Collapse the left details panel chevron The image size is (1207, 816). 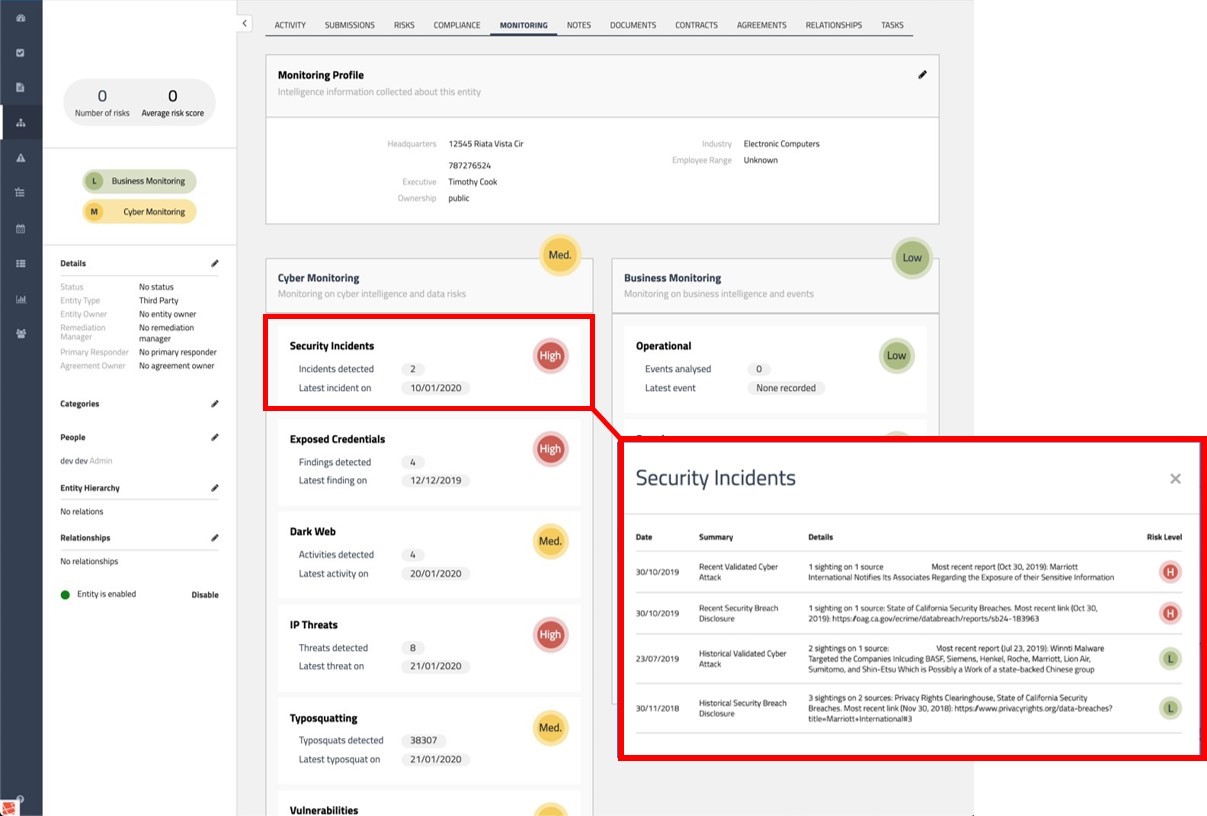pyautogui.click(x=244, y=23)
